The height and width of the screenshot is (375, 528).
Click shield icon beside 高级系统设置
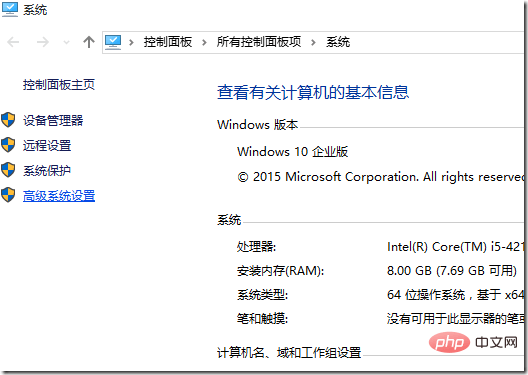(8, 195)
